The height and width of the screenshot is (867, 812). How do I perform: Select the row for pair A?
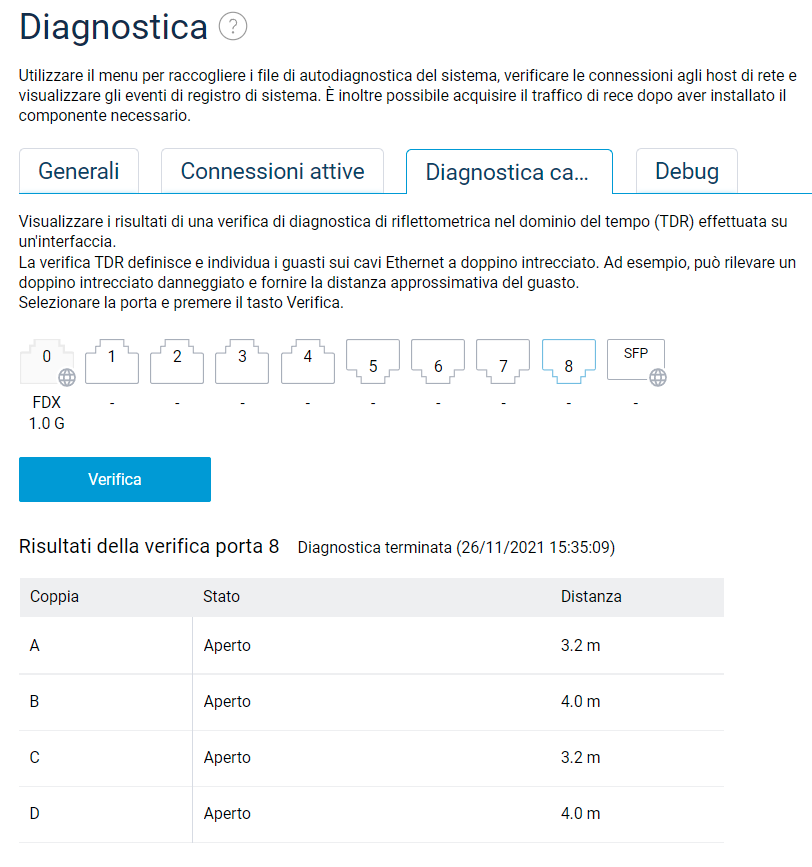tap(370, 646)
